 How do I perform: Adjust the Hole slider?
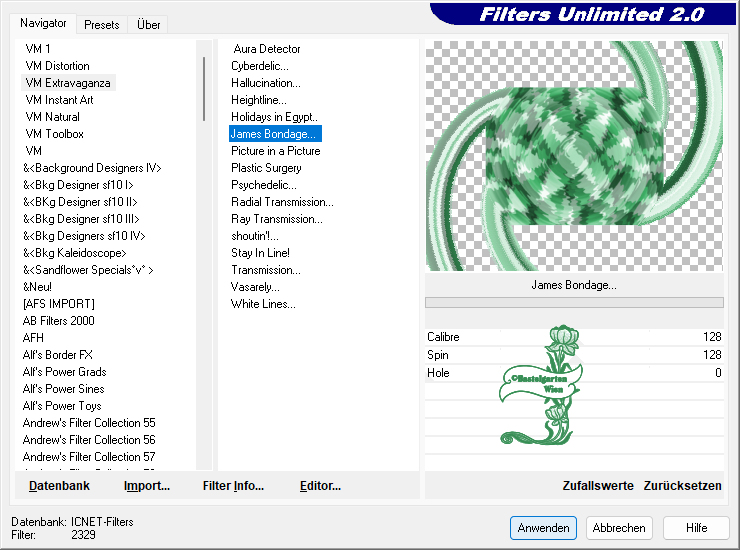574,372
